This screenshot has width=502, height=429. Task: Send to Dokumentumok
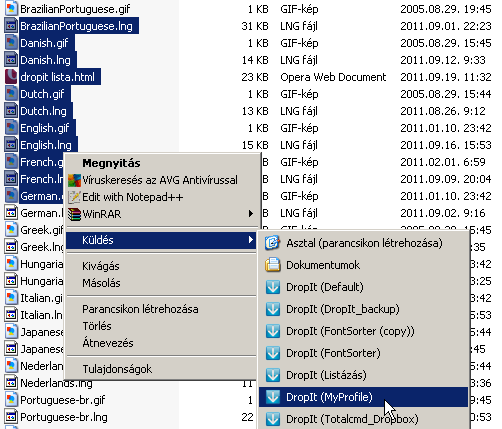[x=364, y=265]
